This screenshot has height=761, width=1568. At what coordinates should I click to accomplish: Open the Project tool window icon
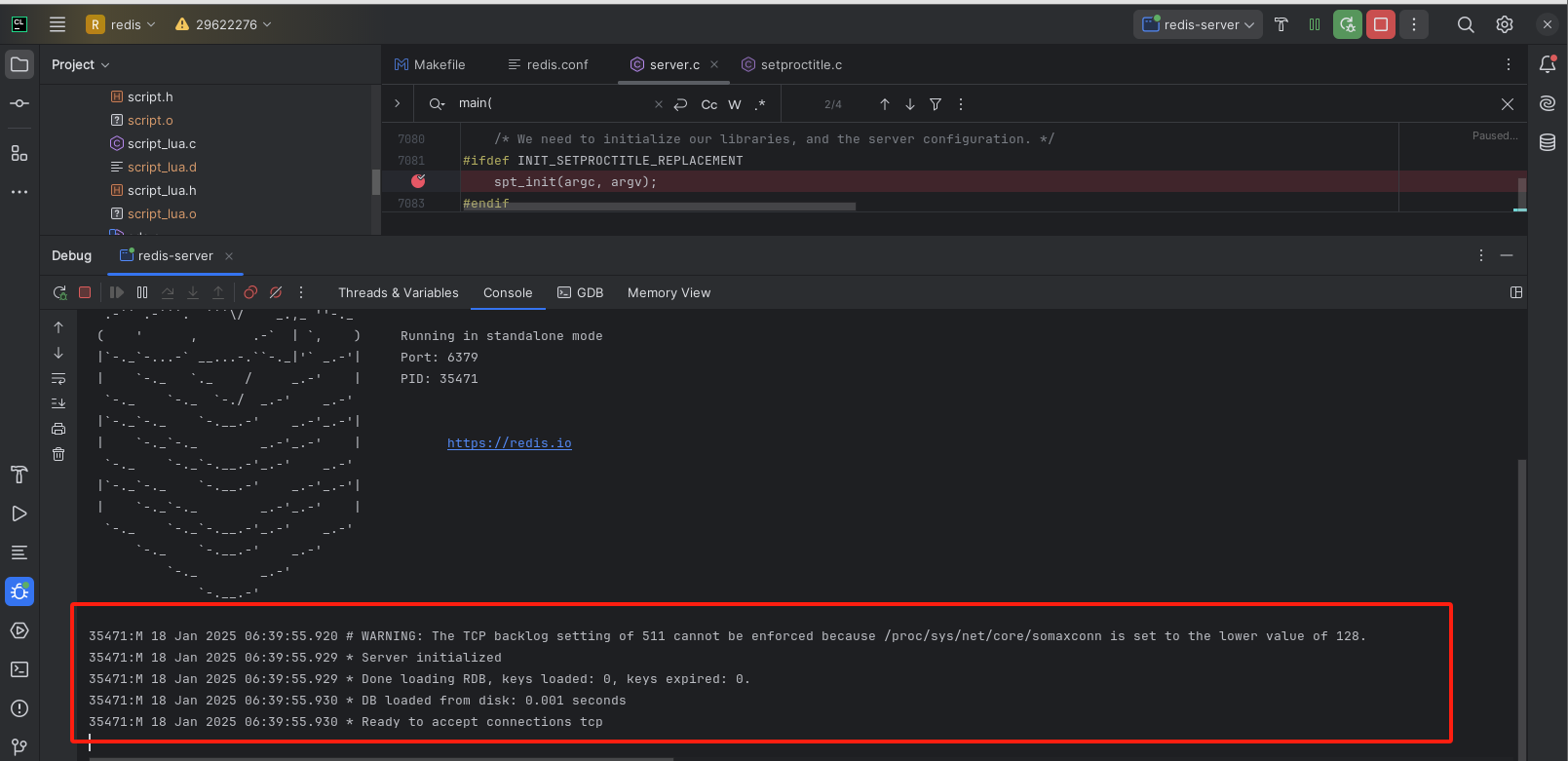pyautogui.click(x=19, y=64)
